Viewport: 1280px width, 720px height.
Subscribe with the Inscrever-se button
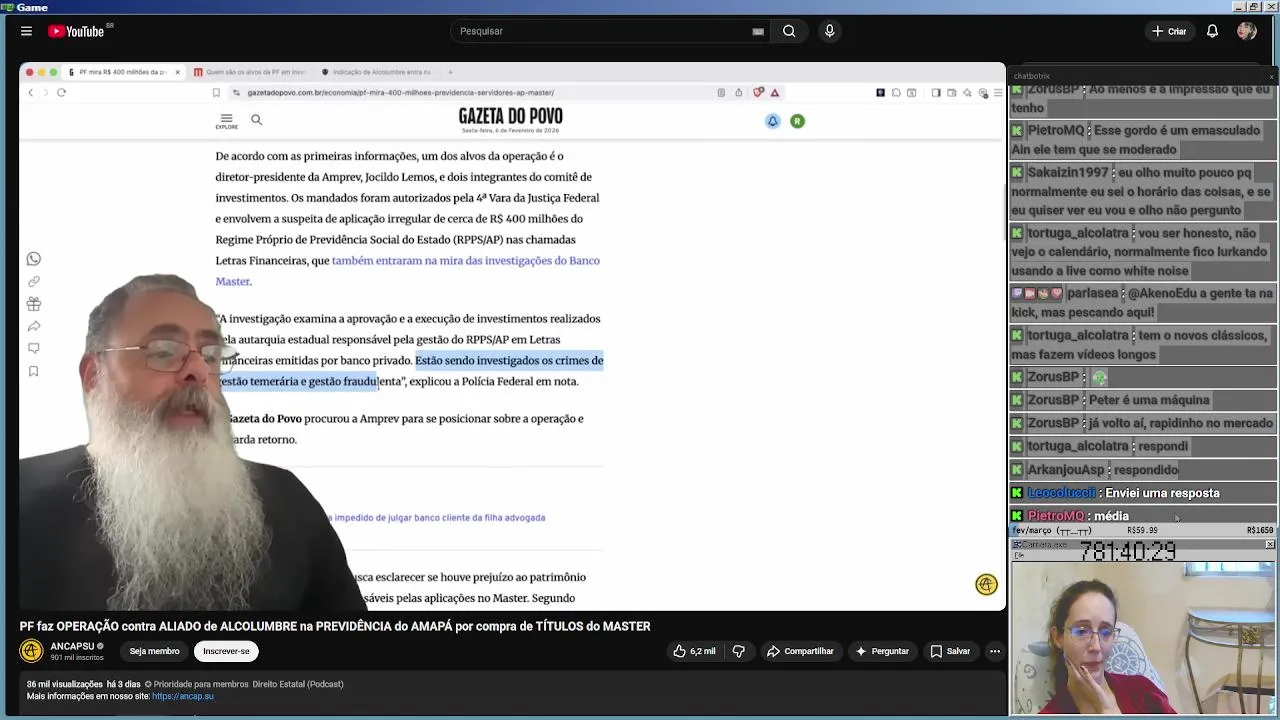pyautogui.click(x=226, y=651)
